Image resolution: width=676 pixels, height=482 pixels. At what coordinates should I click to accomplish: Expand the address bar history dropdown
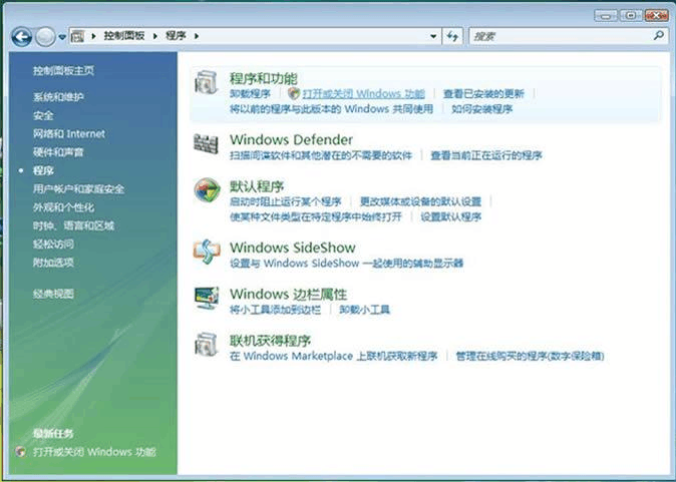click(434, 36)
